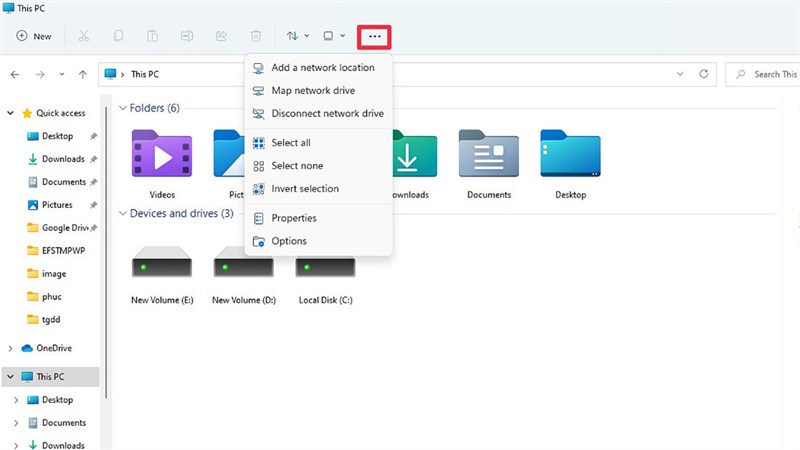Screen dimensions: 800x450
Task: Select Add a network location
Action: (x=322, y=68)
